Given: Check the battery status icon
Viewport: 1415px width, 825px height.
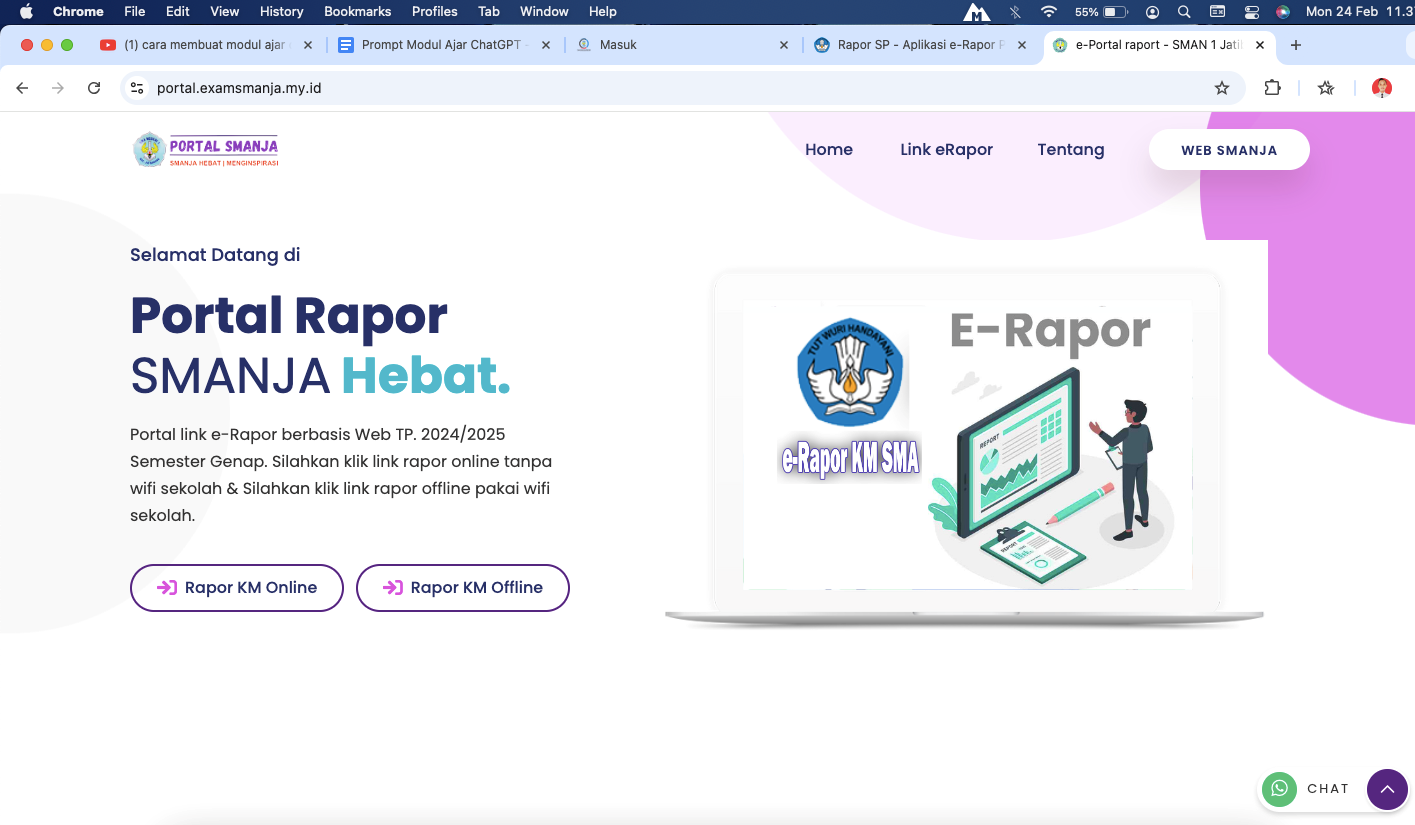Looking at the screenshot, I should click(x=1116, y=12).
